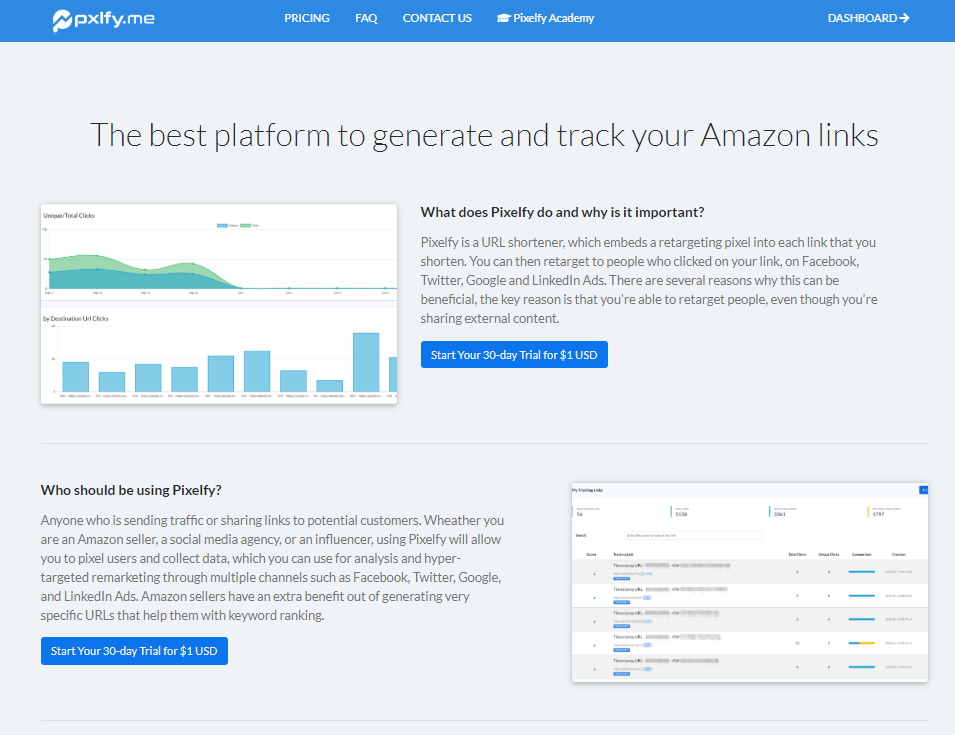
Task: Click blue plus button in My Tracking Links preview
Action: [924, 490]
